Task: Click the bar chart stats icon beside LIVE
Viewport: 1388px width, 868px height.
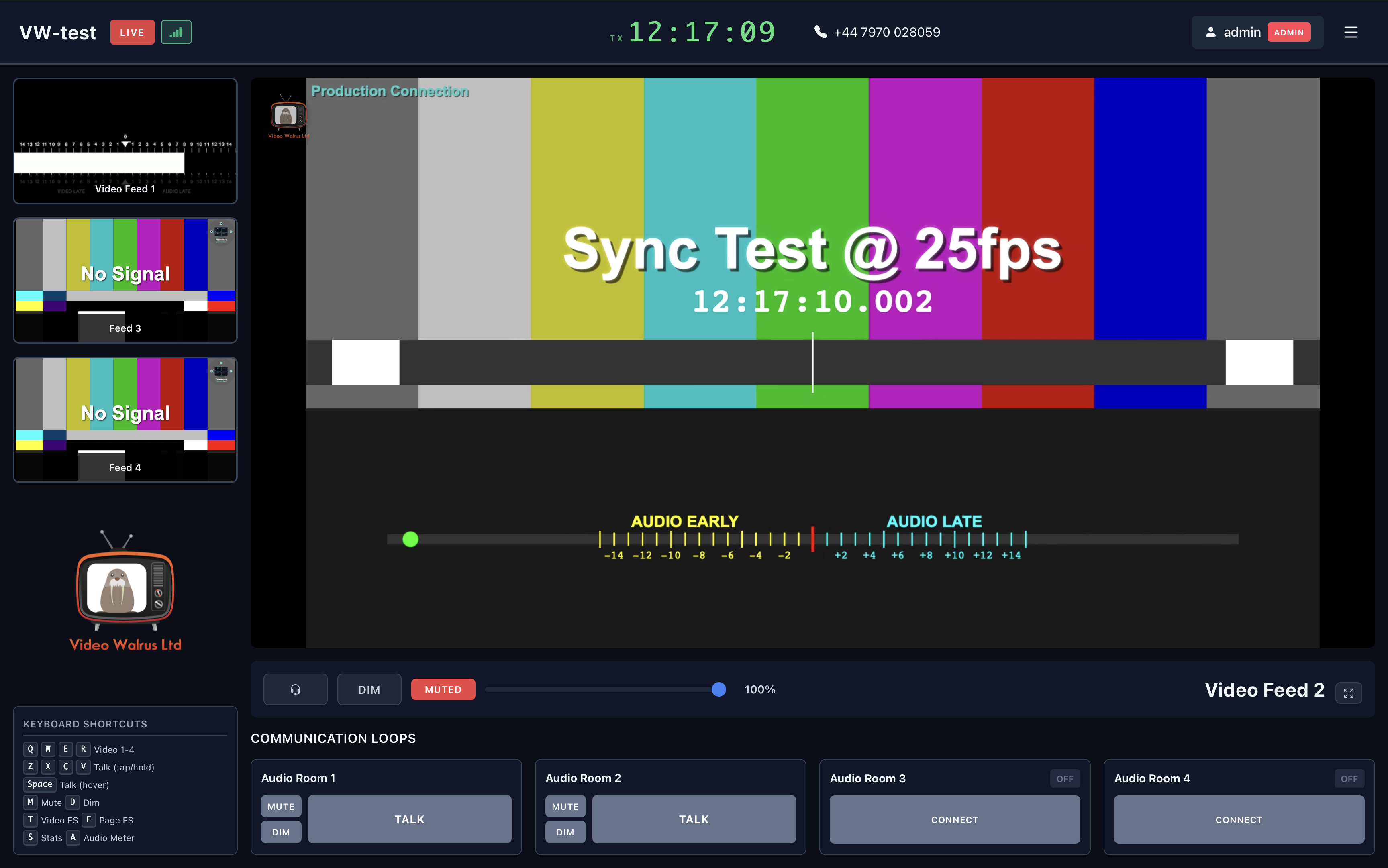Action: pos(176,32)
